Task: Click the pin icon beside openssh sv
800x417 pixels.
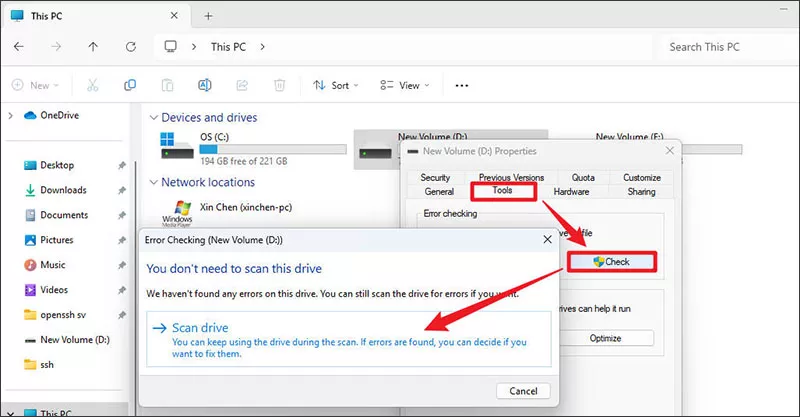Action: (x=121, y=315)
